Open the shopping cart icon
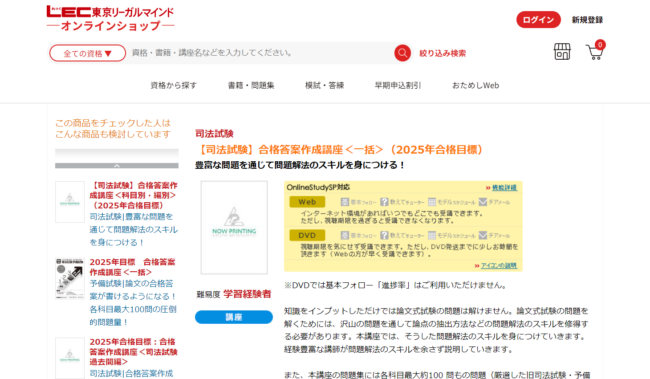The image size is (650, 379). tap(594, 52)
